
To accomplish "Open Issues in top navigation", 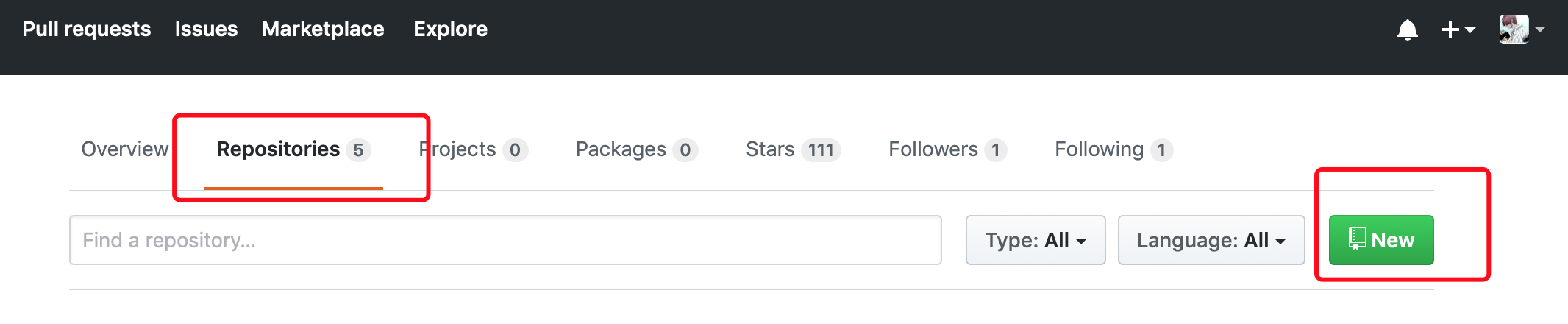I will pyautogui.click(x=206, y=29).
